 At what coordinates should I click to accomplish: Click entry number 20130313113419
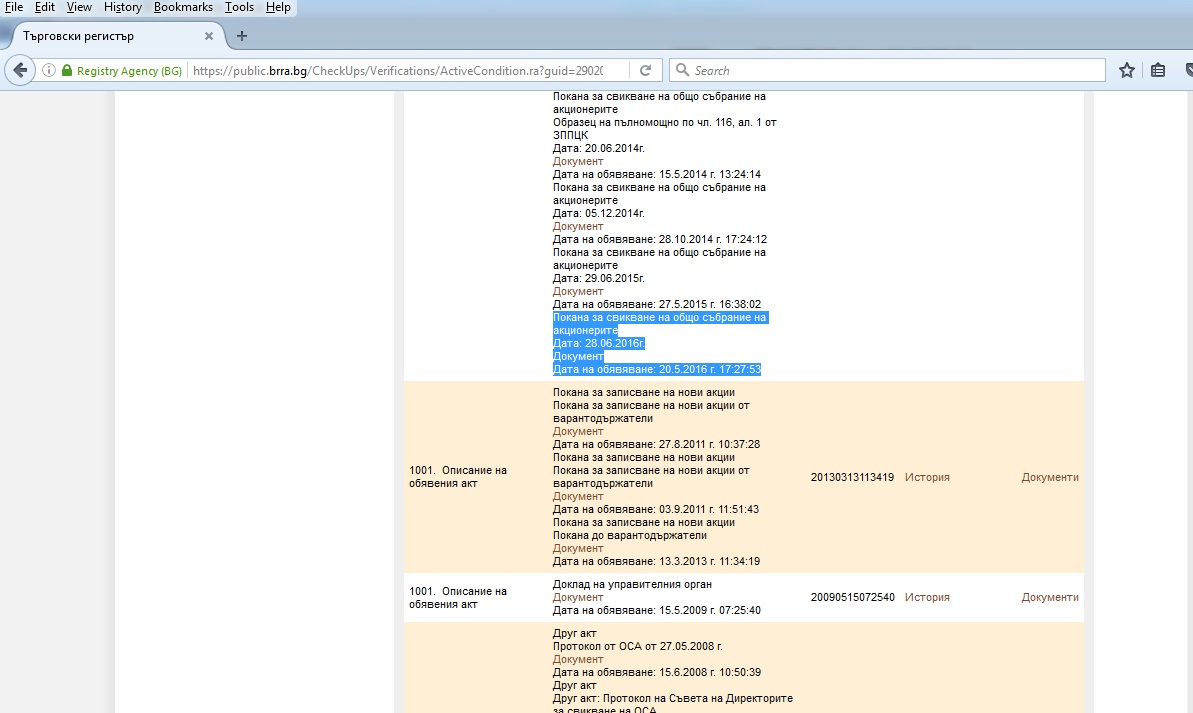click(x=852, y=477)
